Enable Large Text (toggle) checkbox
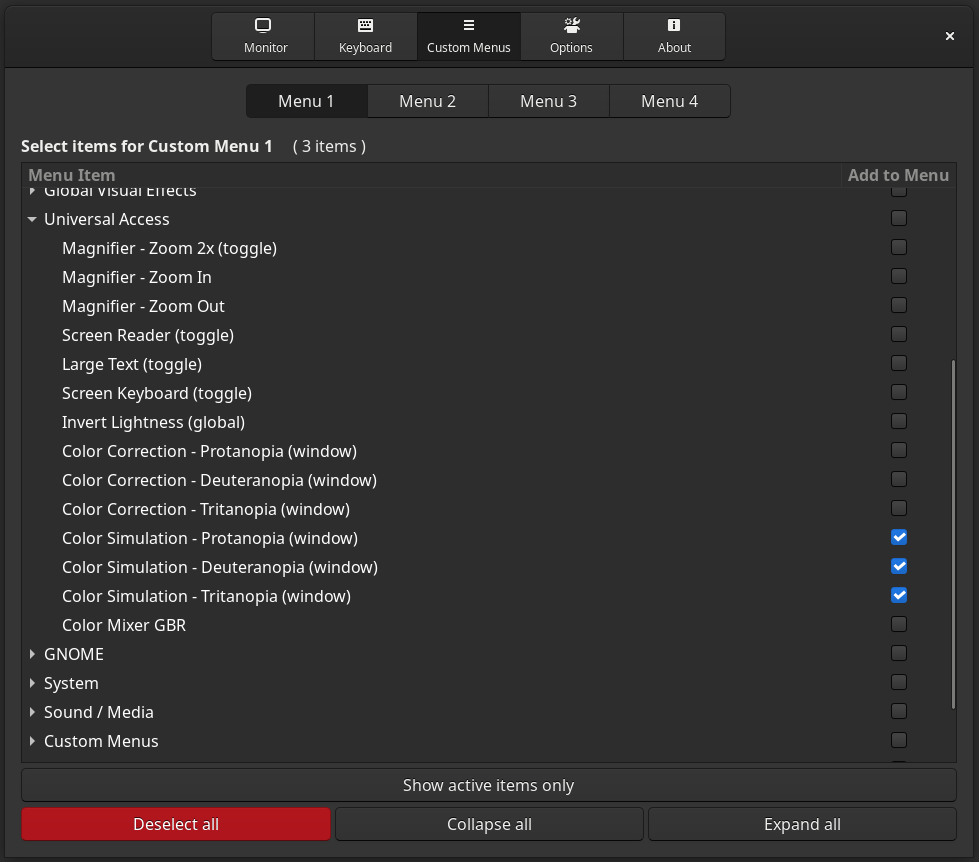 [898, 363]
